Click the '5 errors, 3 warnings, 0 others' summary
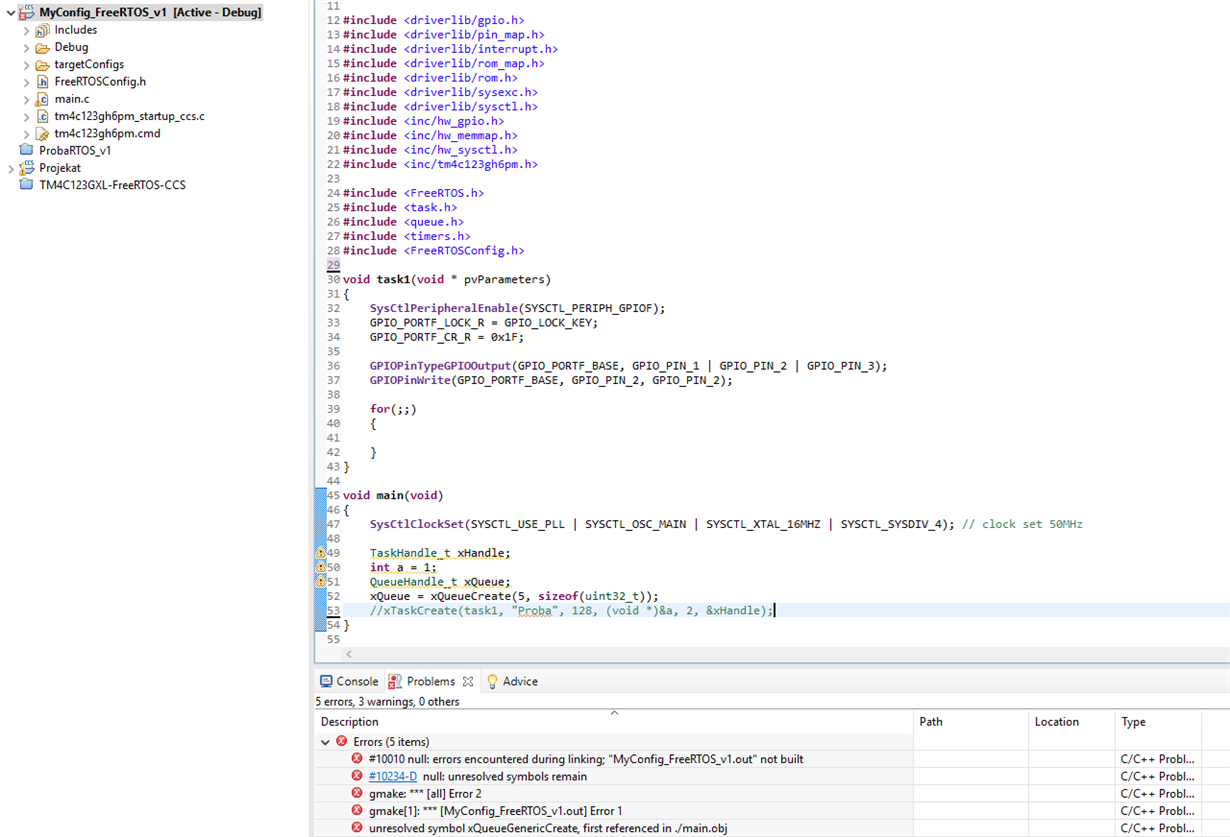 387,702
